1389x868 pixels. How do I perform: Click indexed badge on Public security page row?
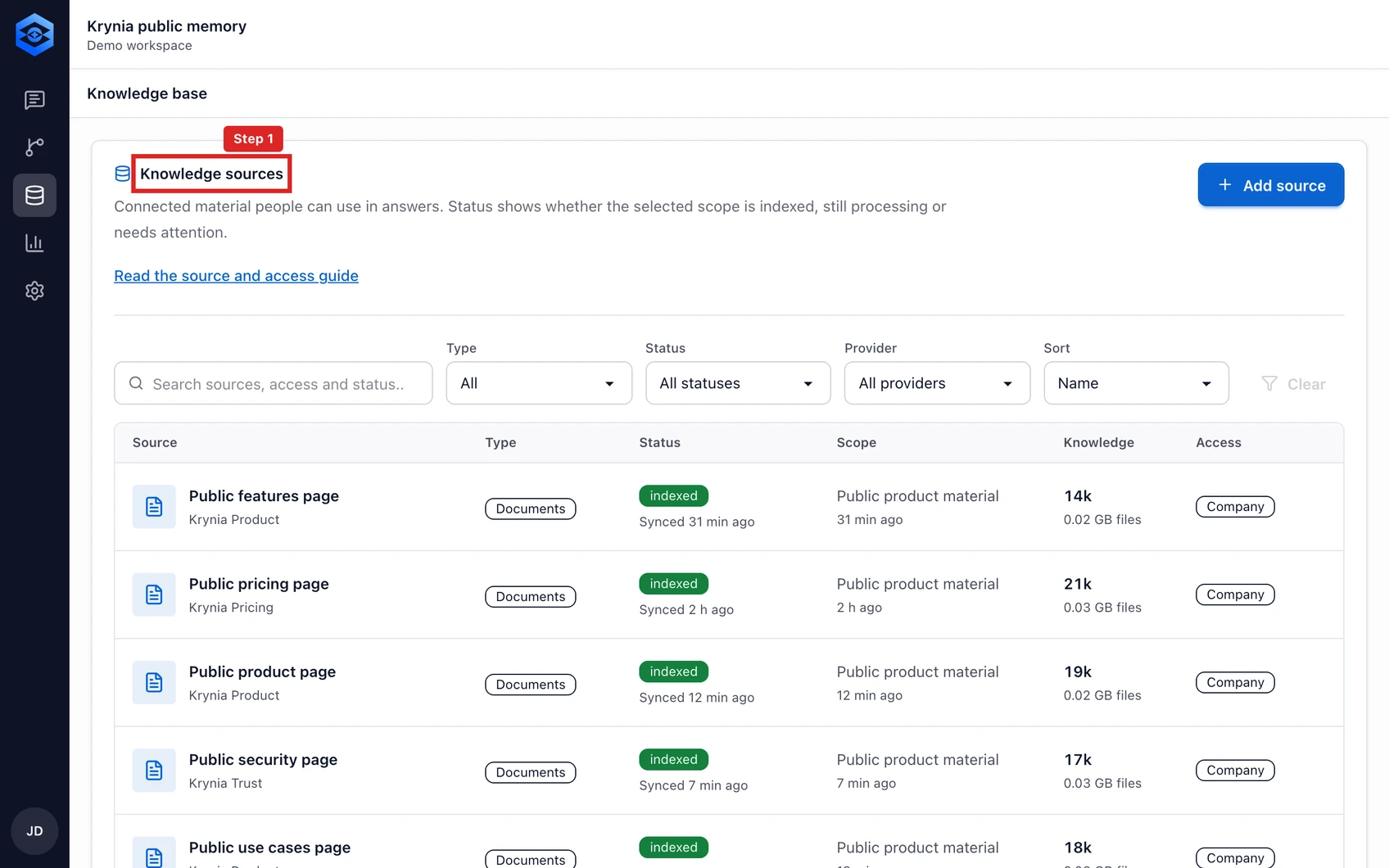click(x=673, y=759)
